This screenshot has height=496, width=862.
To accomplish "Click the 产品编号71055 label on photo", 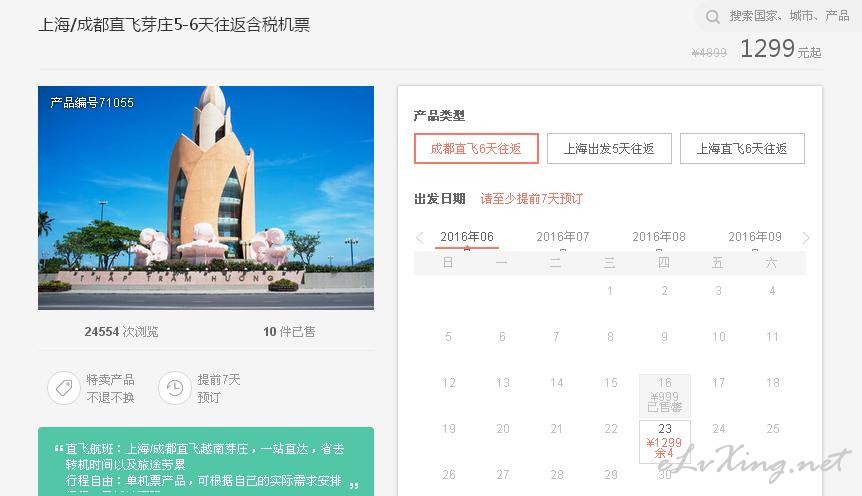I will [x=92, y=102].
